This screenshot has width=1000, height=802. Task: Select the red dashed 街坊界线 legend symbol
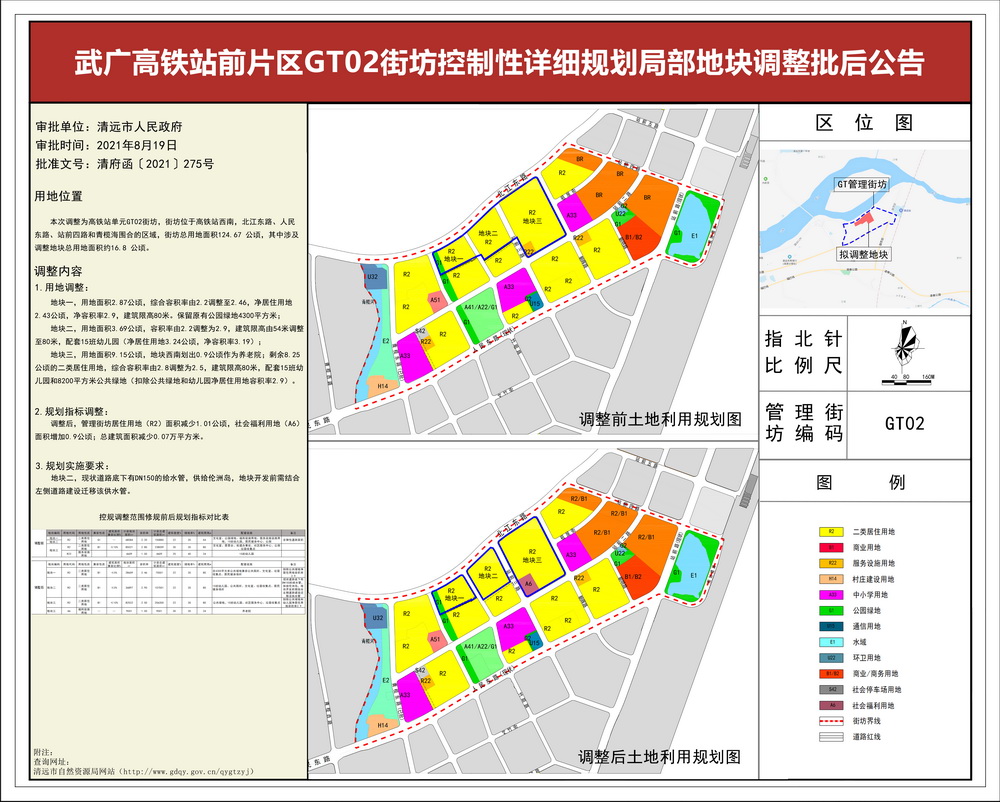pyautogui.click(x=832, y=720)
